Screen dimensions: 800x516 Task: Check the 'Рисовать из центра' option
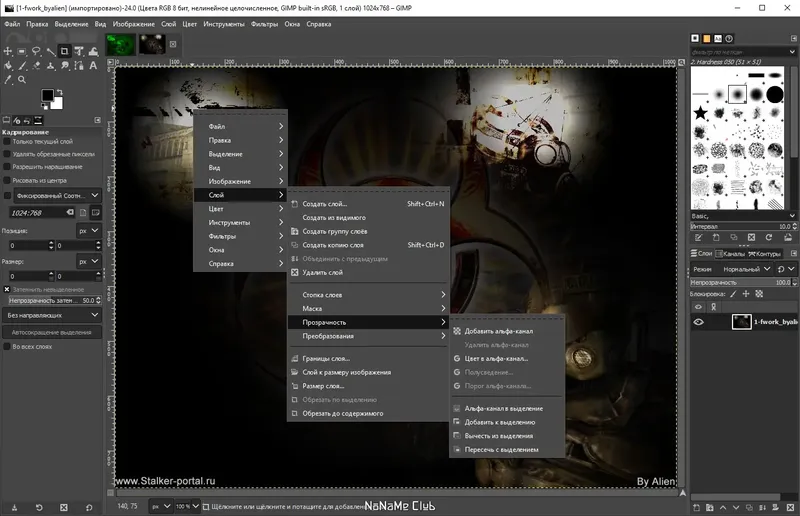tap(6, 180)
